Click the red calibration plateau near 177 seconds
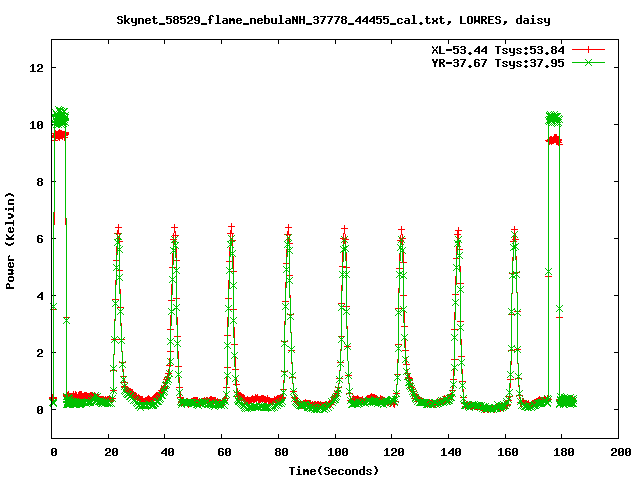Viewport: 640px width, 480px height. click(554, 140)
